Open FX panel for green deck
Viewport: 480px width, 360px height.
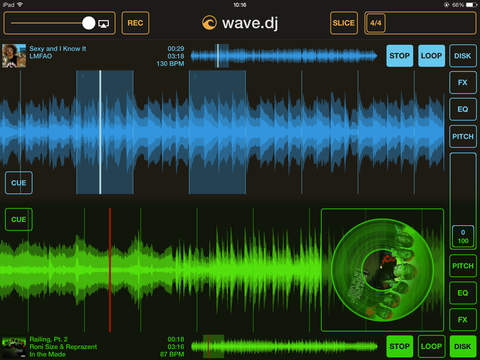pos(463,320)
